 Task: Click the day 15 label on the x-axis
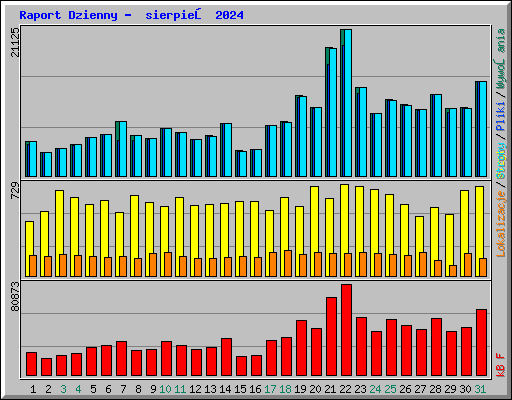click(x=240, y=389)
